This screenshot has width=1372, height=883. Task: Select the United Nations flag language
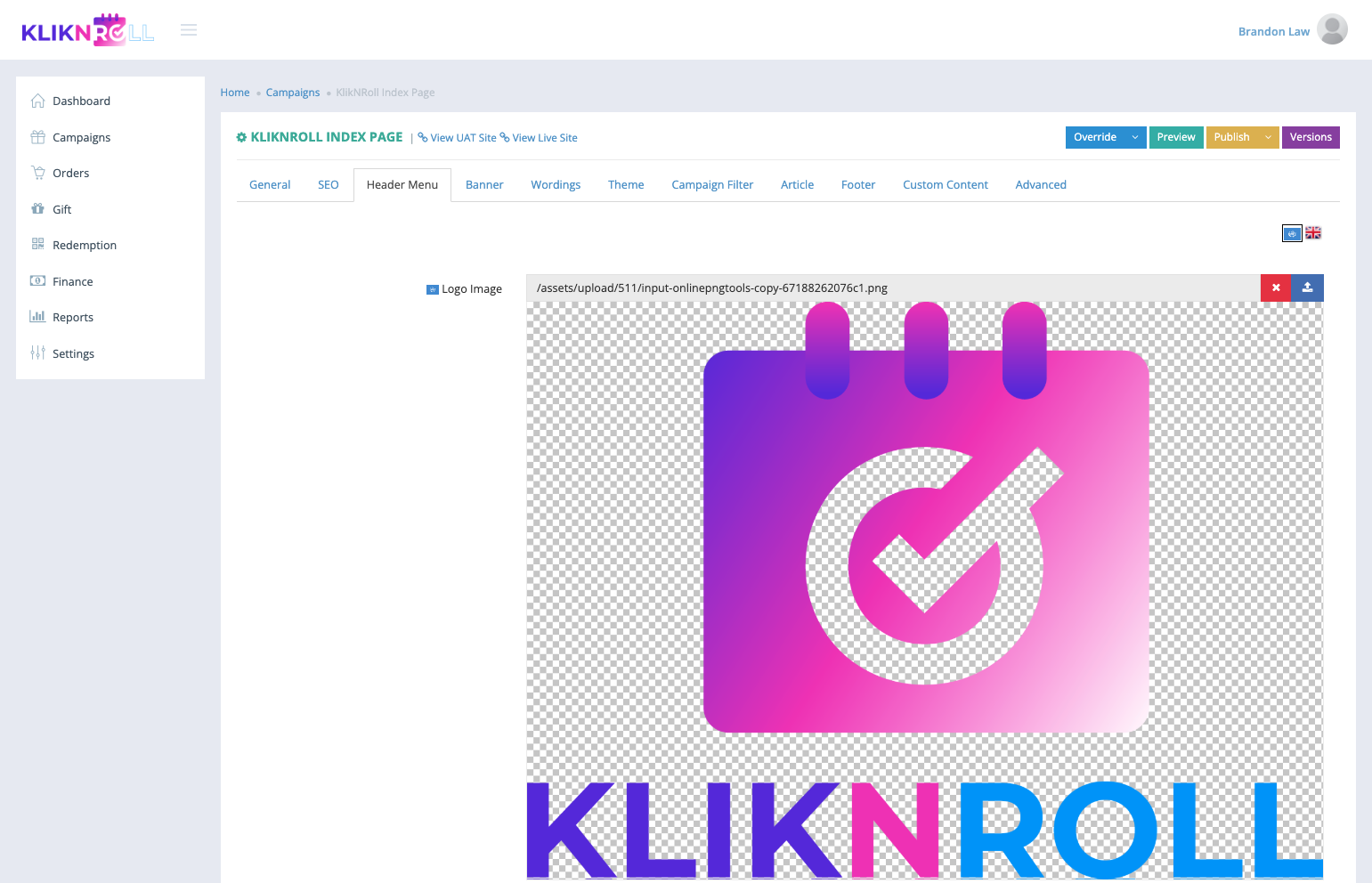pyautogui.click(x=1292, y=233)
